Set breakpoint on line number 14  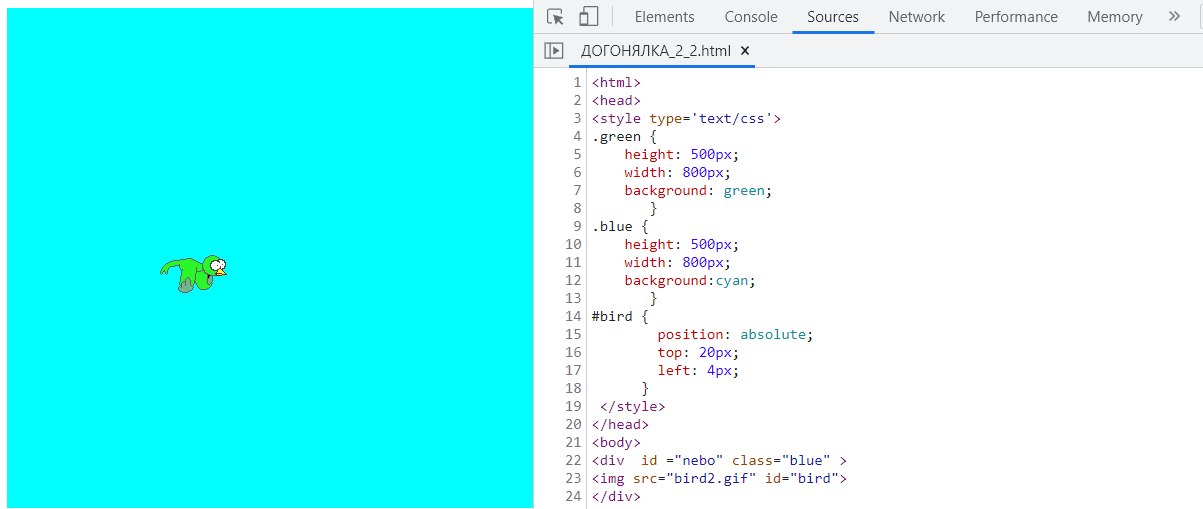click(573, 316)
